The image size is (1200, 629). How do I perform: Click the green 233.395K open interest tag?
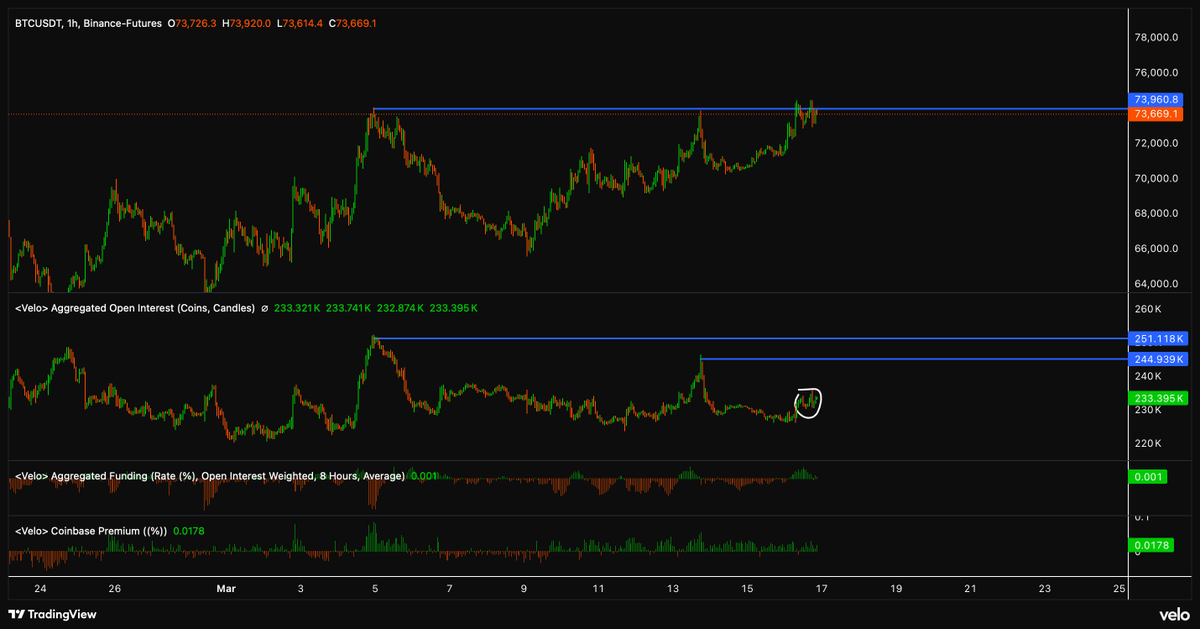[x=1157, y=397]
